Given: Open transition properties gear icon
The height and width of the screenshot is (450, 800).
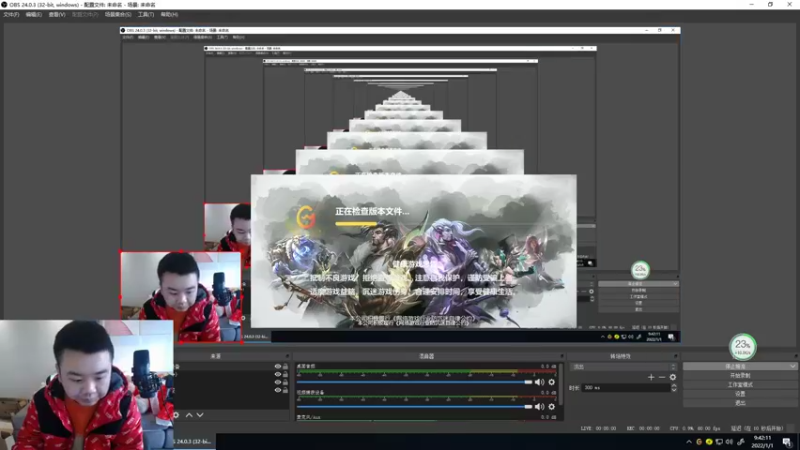Looking at the screenshot, I should [x=673, y=377].
